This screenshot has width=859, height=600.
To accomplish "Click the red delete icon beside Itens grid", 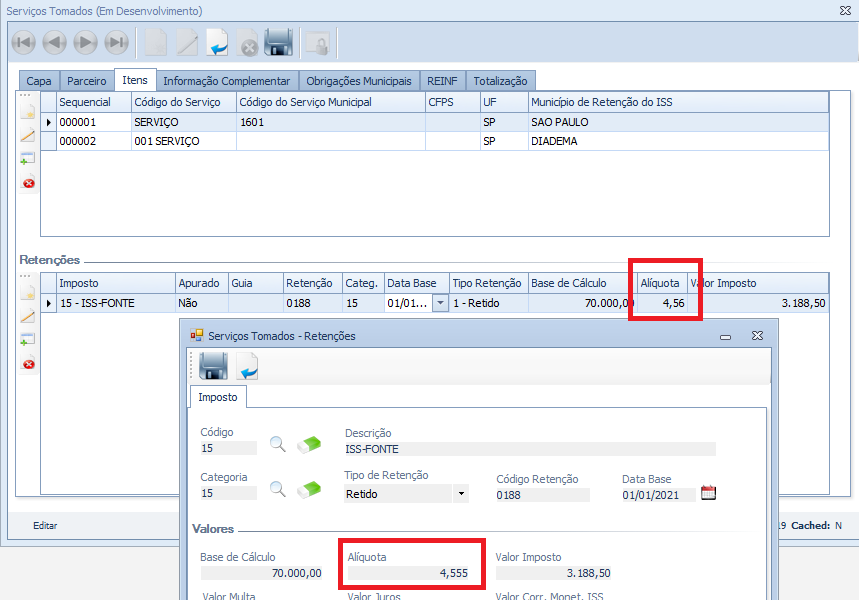I will (28, 183).
